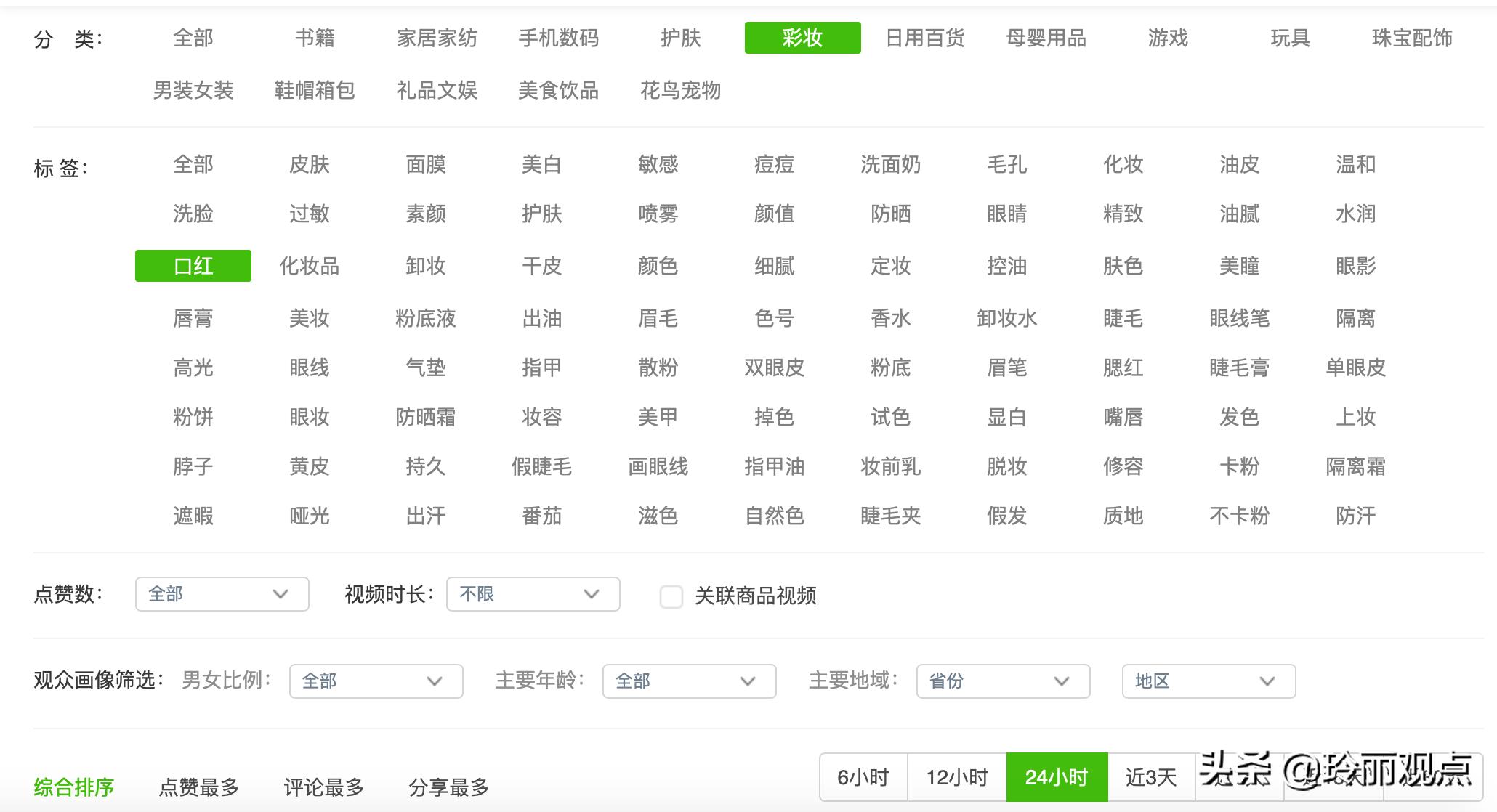Viewport: 1497px width, 812px height.
Task: Open the 点赞数 dropdown
Action: pos(222,594)
